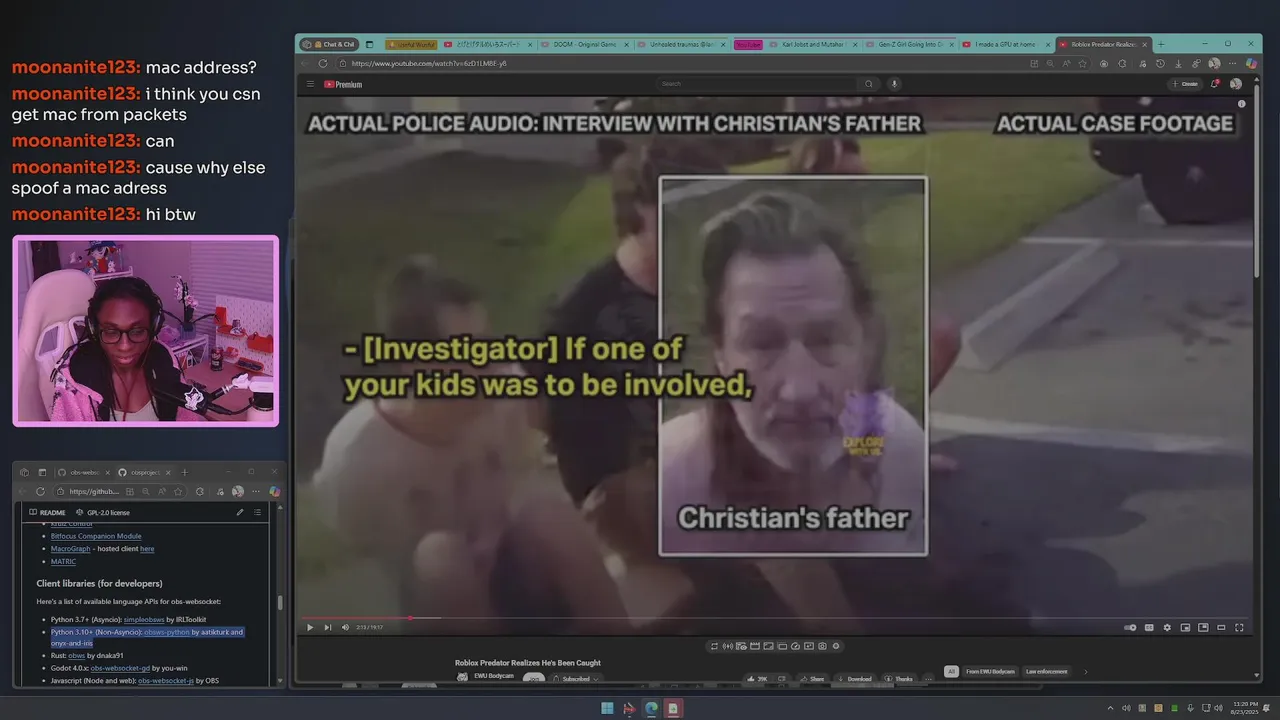Open Microsoft Edge from taskbar
Viewport: 1280px width, 720px height.
click(651, 708)
